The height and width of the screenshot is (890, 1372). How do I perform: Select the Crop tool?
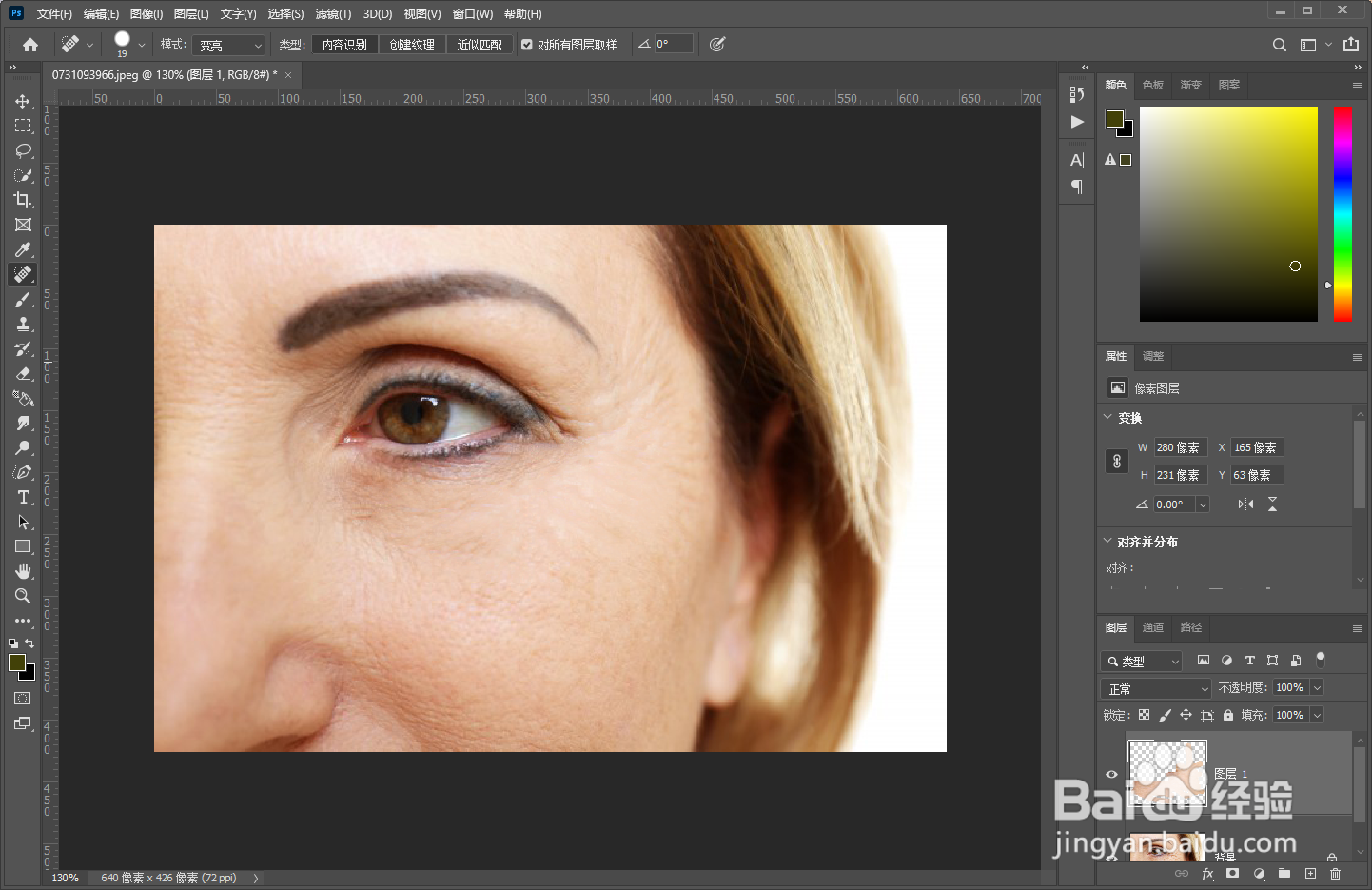coord(23,200)
